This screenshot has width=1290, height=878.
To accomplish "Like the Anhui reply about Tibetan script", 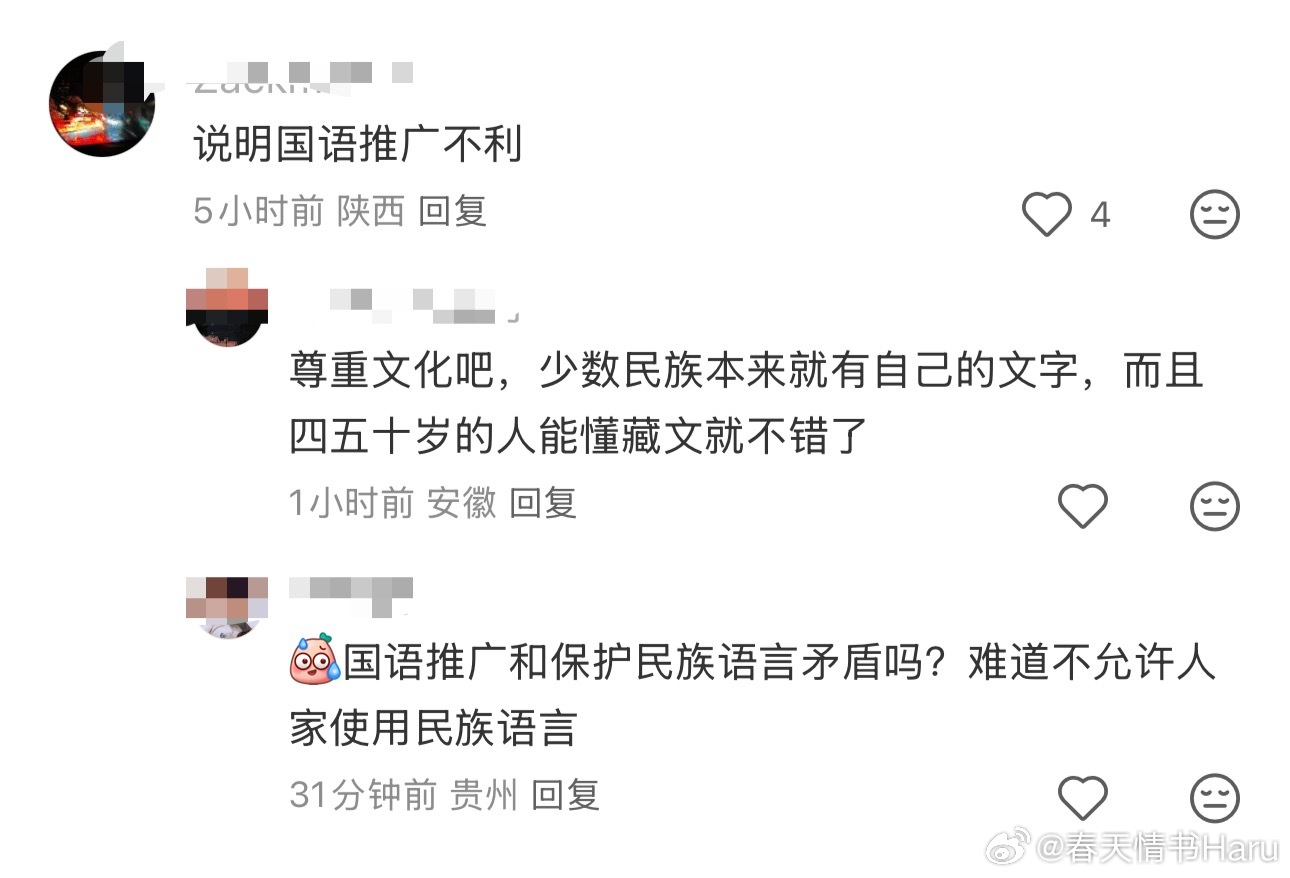I will [x=1082, y=505].
